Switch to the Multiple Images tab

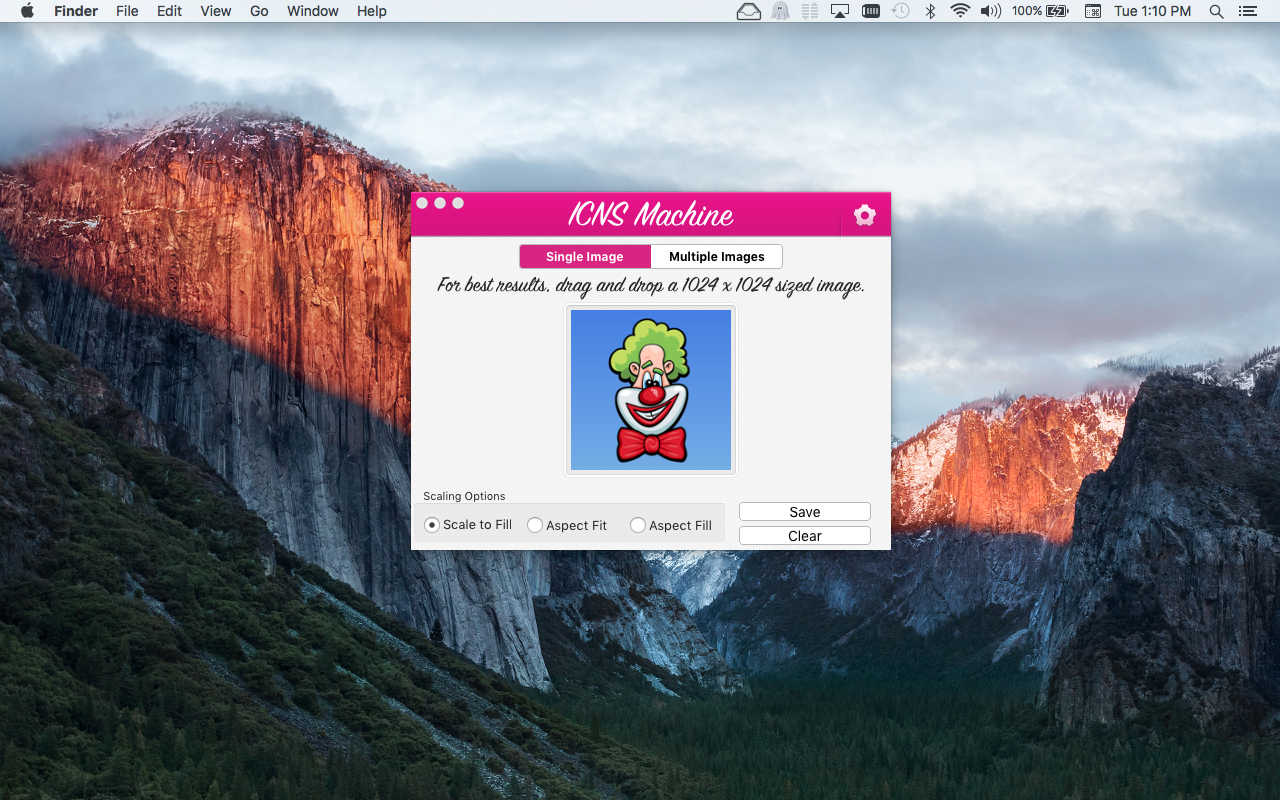(716, 256)
